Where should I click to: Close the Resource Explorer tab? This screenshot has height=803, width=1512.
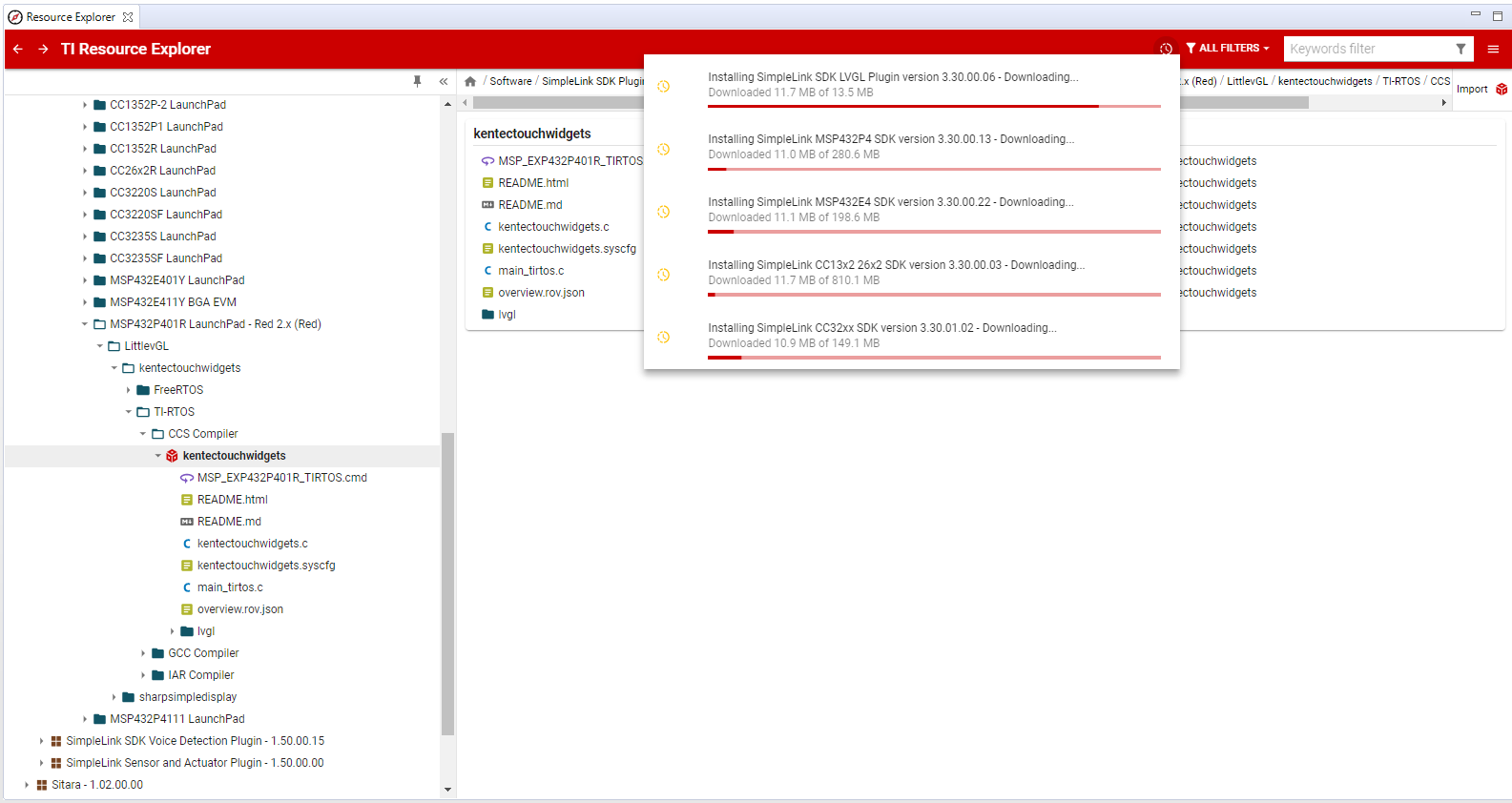pos(128,17)
